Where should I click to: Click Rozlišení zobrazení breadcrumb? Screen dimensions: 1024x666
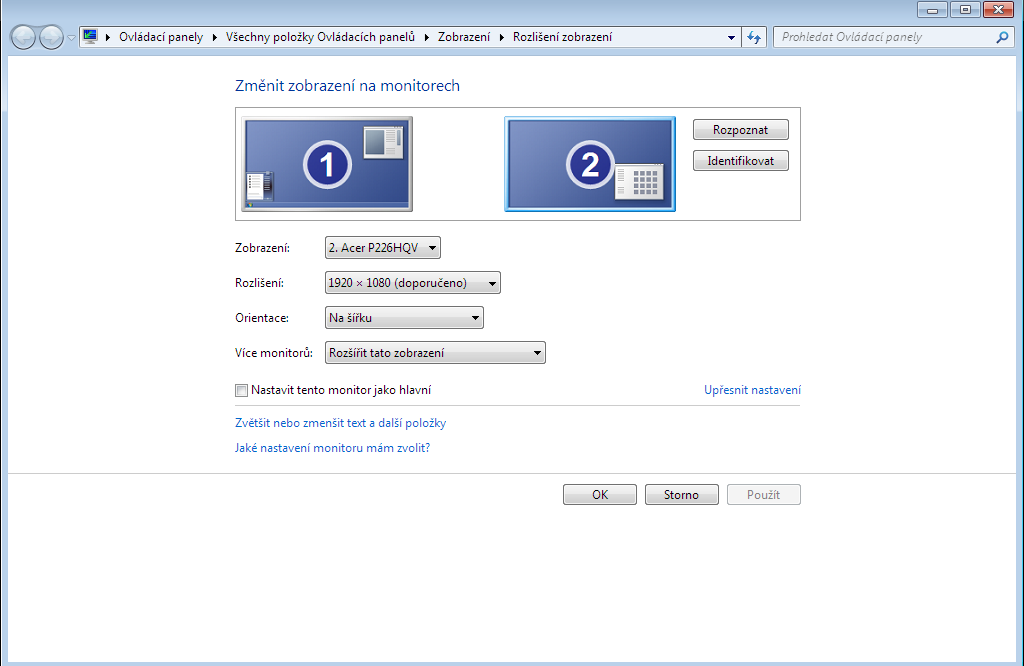562,37
